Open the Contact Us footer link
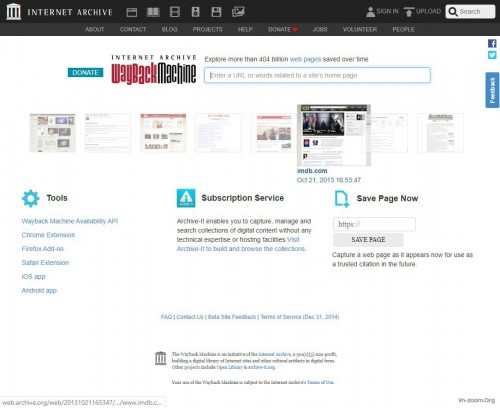 [x=190, y=317]
